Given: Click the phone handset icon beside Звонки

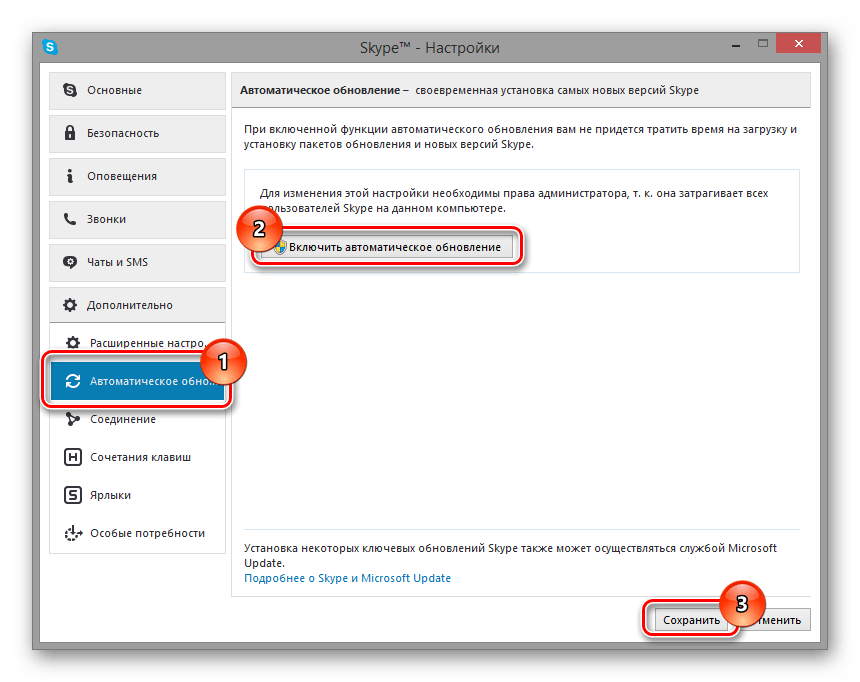Looking at the screenshot, I should pyautogui.click(x=70, y=219).
